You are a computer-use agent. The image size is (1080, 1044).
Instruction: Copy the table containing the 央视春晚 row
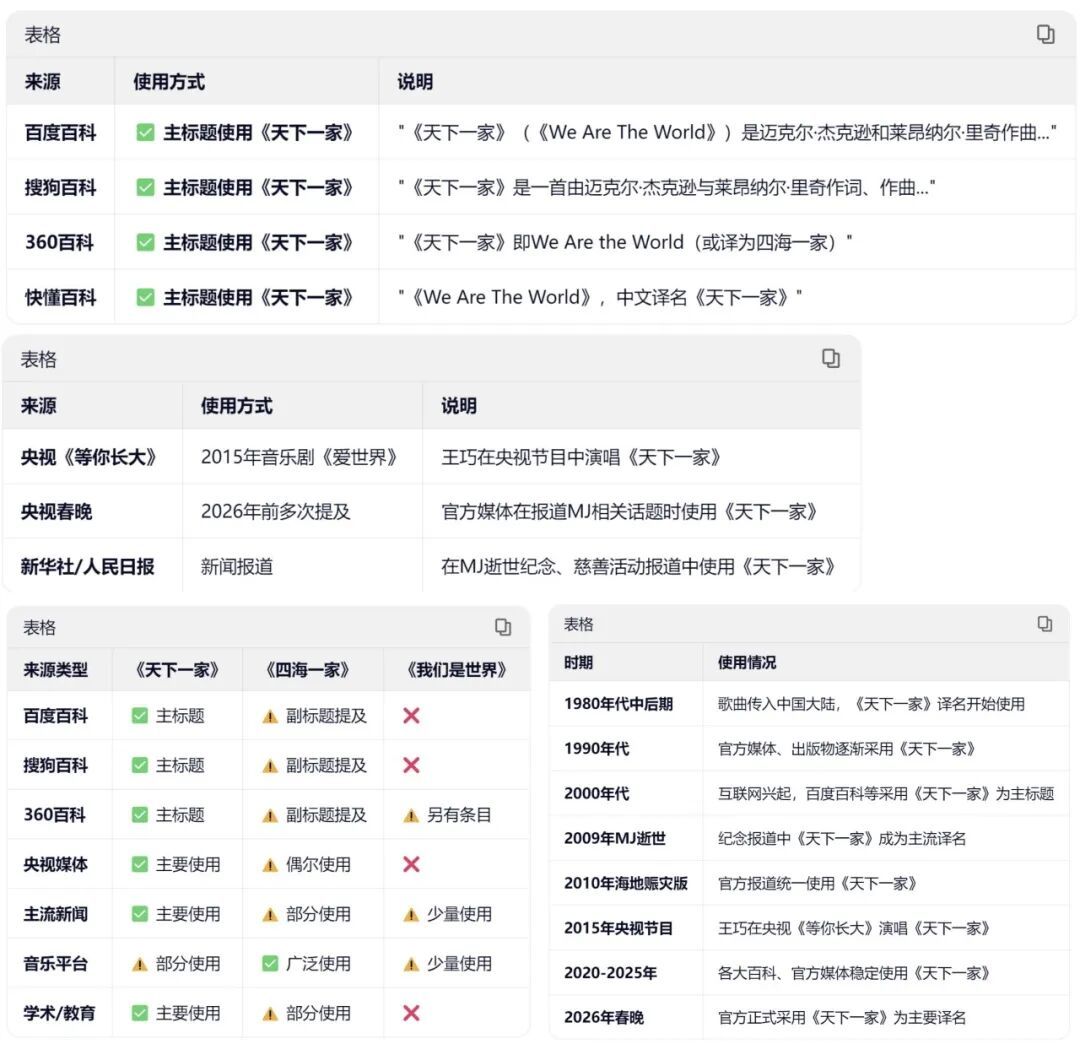point(831,358)
